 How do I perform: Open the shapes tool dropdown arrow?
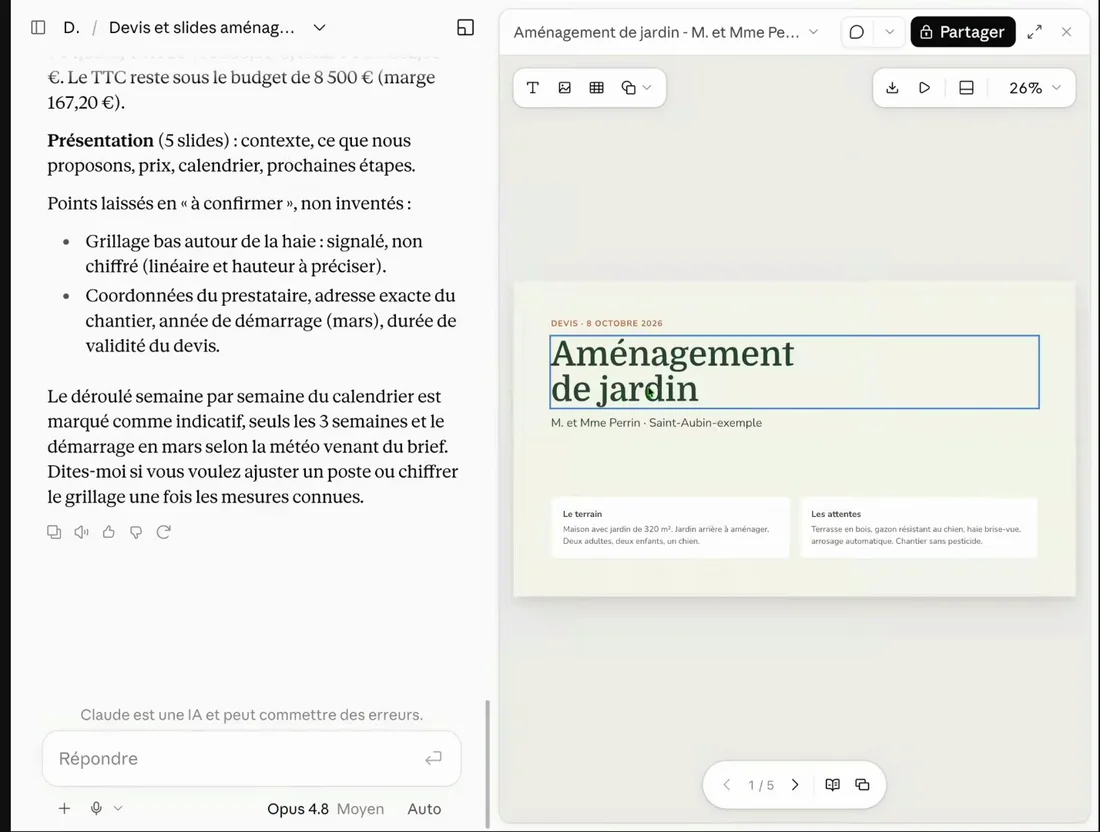(x=647, y=88)
